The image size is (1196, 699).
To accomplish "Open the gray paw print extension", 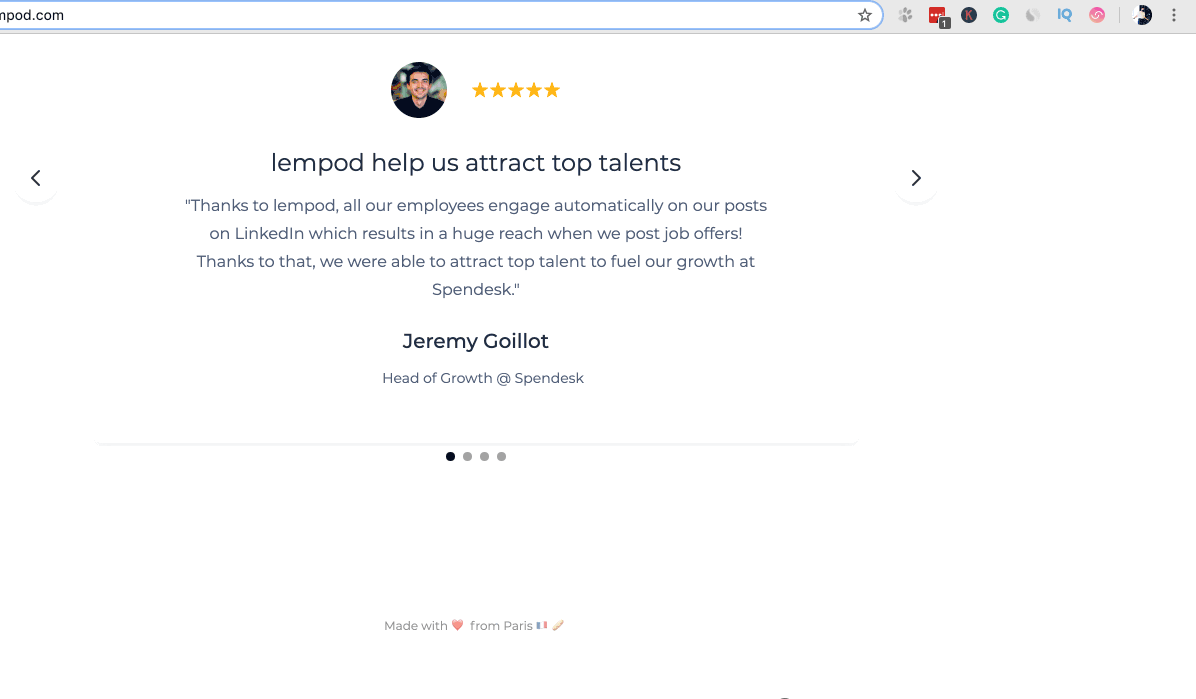I will click(905, 15).
